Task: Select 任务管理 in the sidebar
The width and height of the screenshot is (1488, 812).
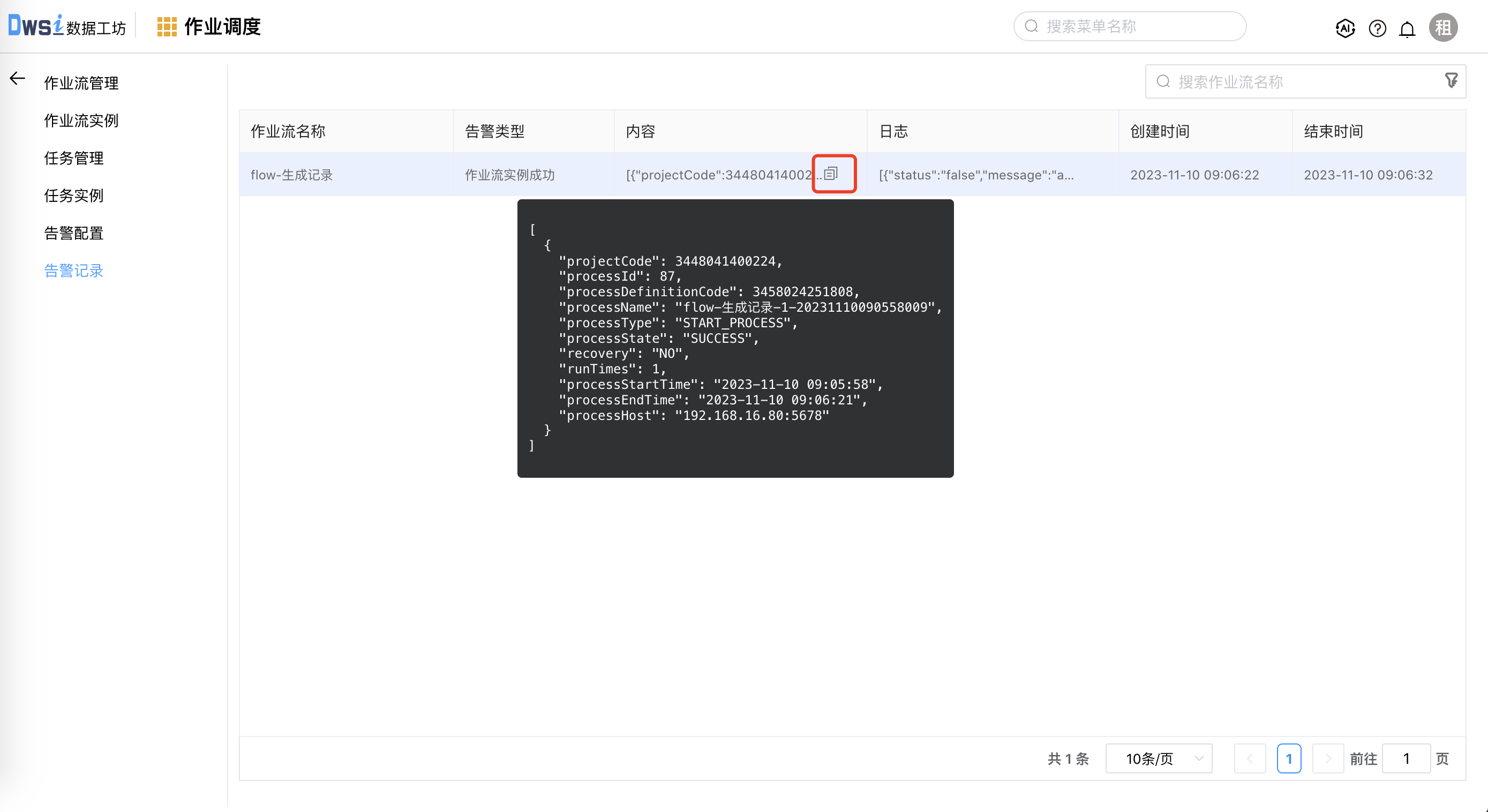Action: click(74, 158)
